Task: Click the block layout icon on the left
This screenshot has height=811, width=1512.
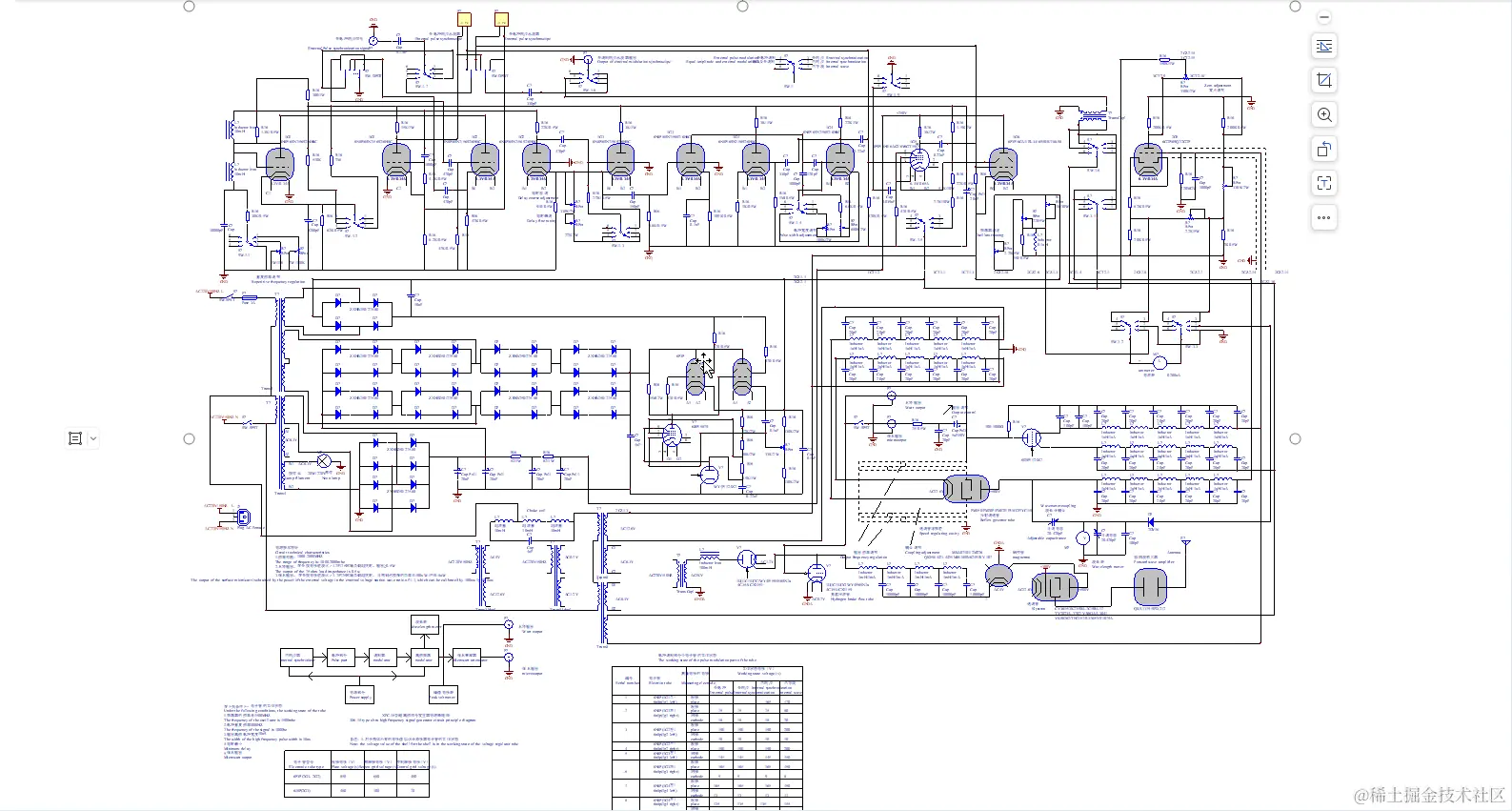Action: (75, 438)
